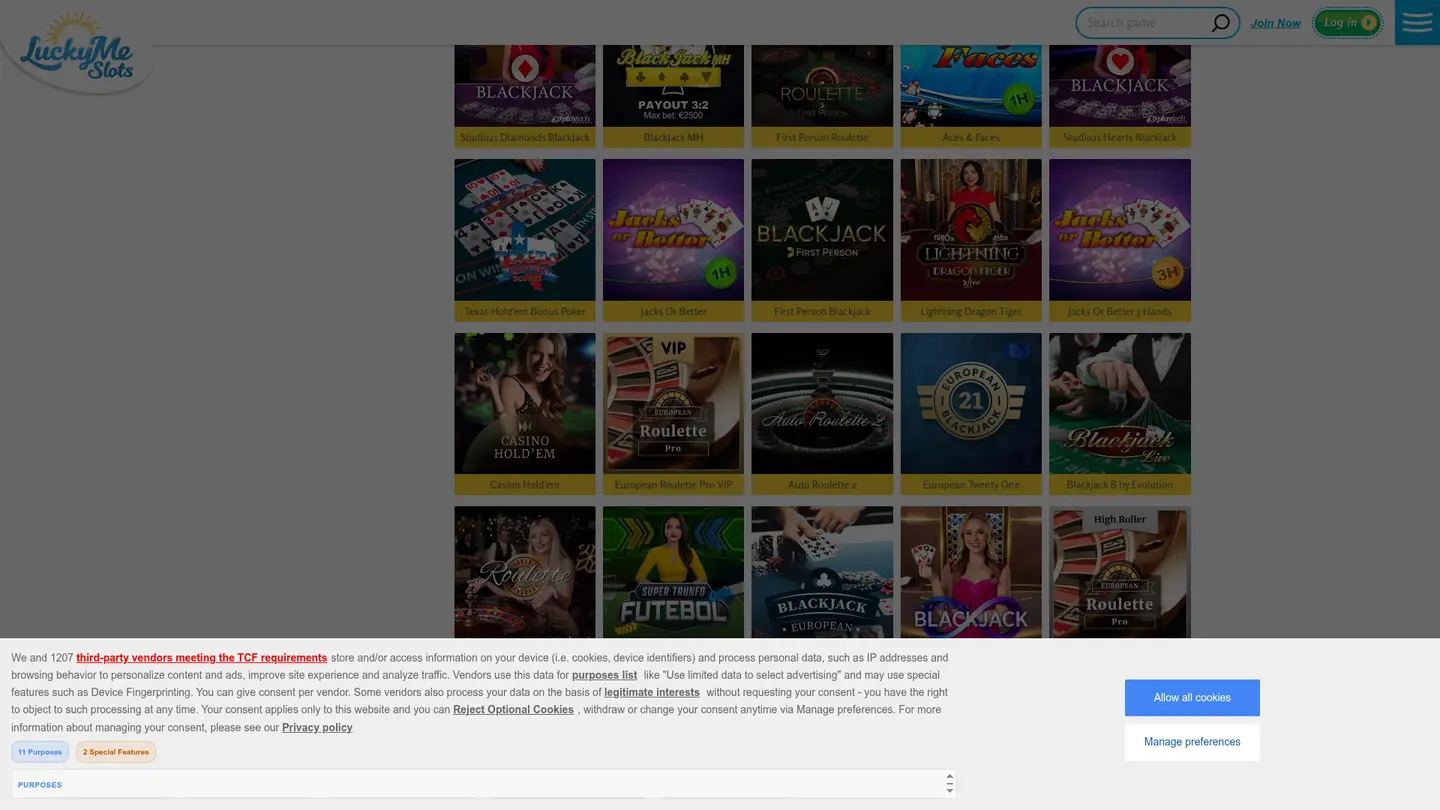
Task: Open Jacks Or Better 1H thumbnail
Action: pos(673,230)
